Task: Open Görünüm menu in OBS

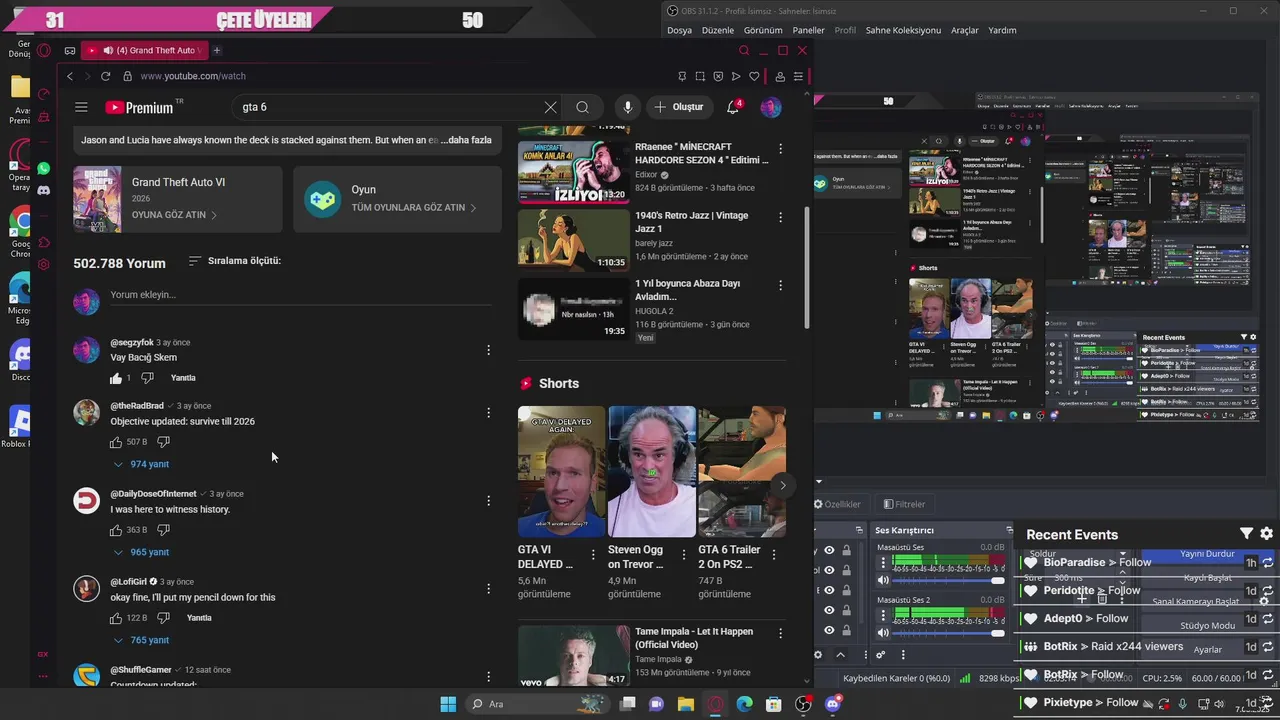Action: 763,30
